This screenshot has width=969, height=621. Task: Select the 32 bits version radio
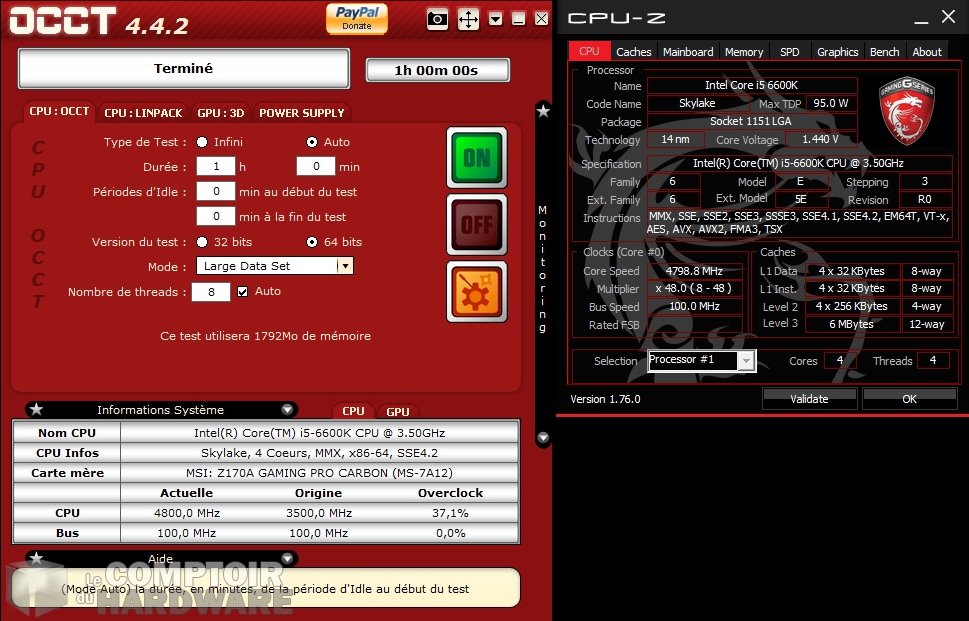[202, 242]
